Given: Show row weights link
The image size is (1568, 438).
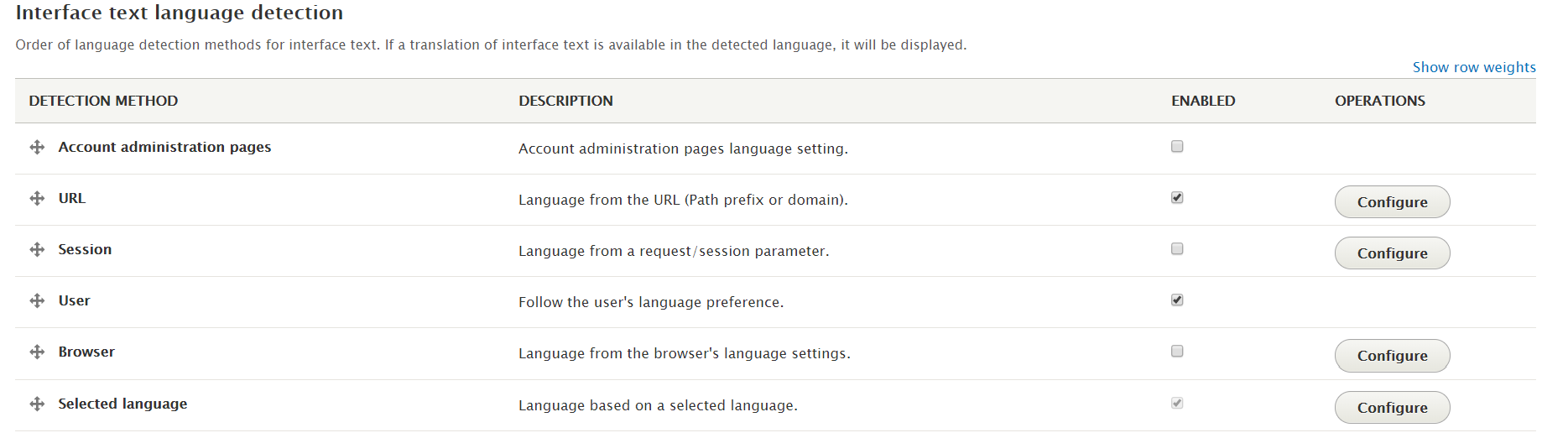Looking at the screenshot, I should (1474, 67).
